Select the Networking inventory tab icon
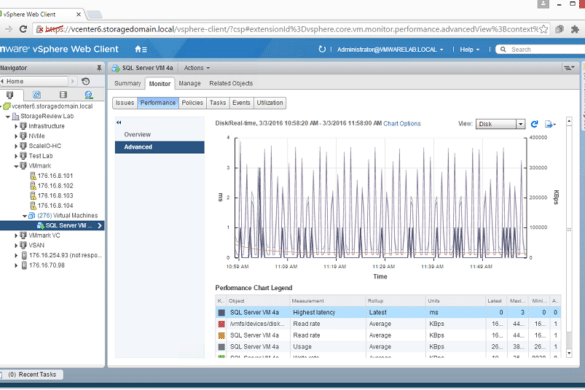Screen dimensions: 585x390 [x=88, y=95]
